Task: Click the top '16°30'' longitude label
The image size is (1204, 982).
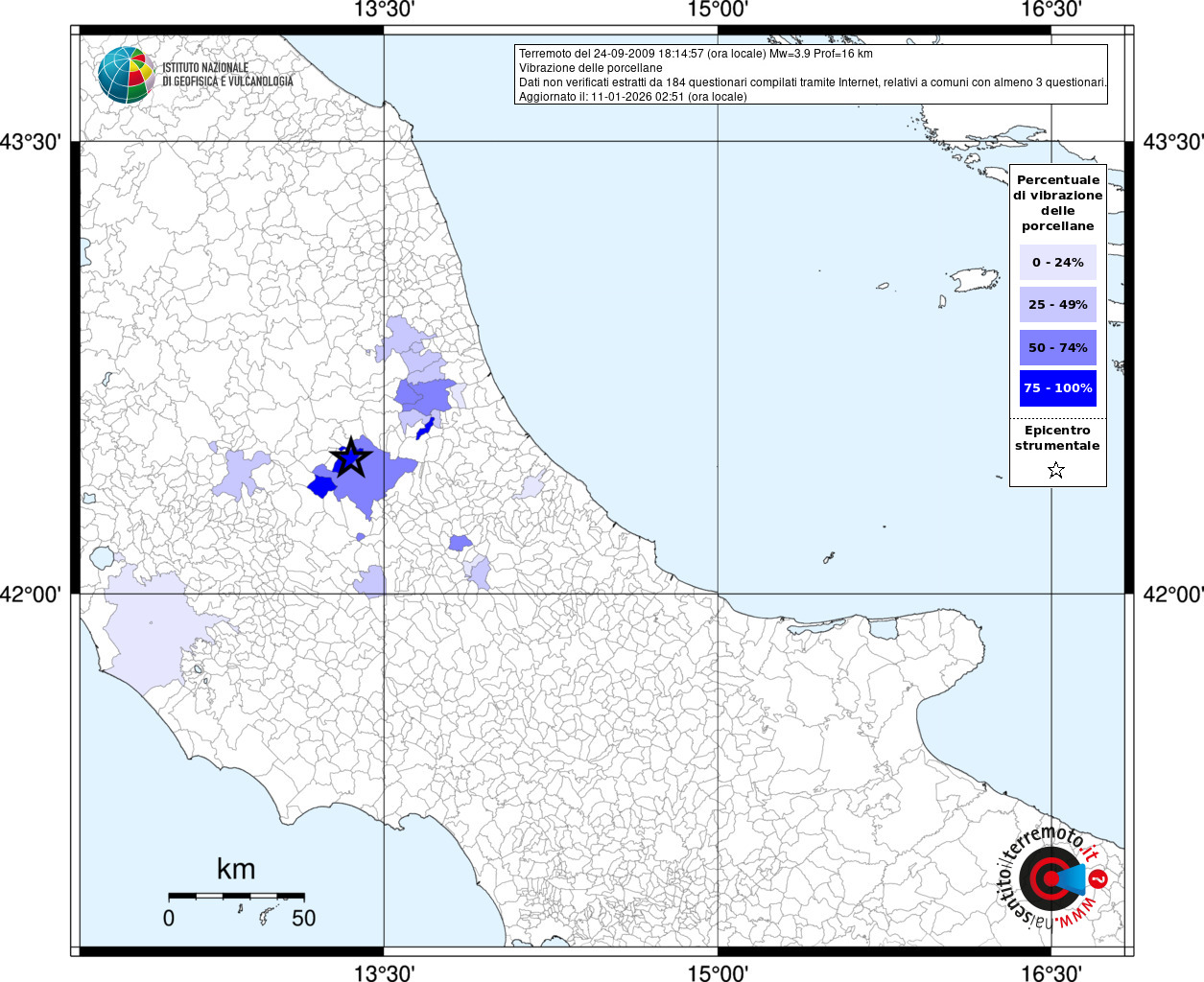Action: point(1051,11)
